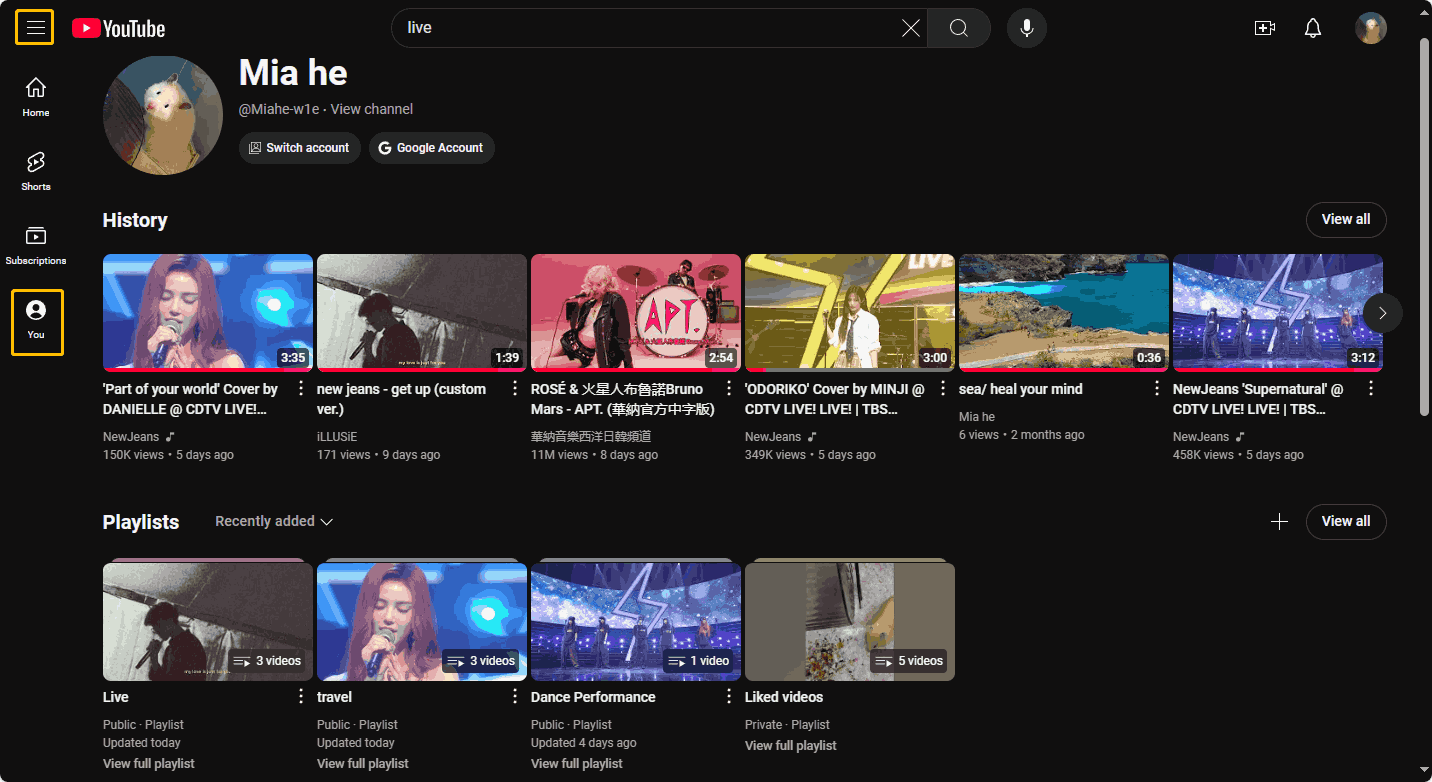Open the Live playlist thumbnail

tap(208, 621)
